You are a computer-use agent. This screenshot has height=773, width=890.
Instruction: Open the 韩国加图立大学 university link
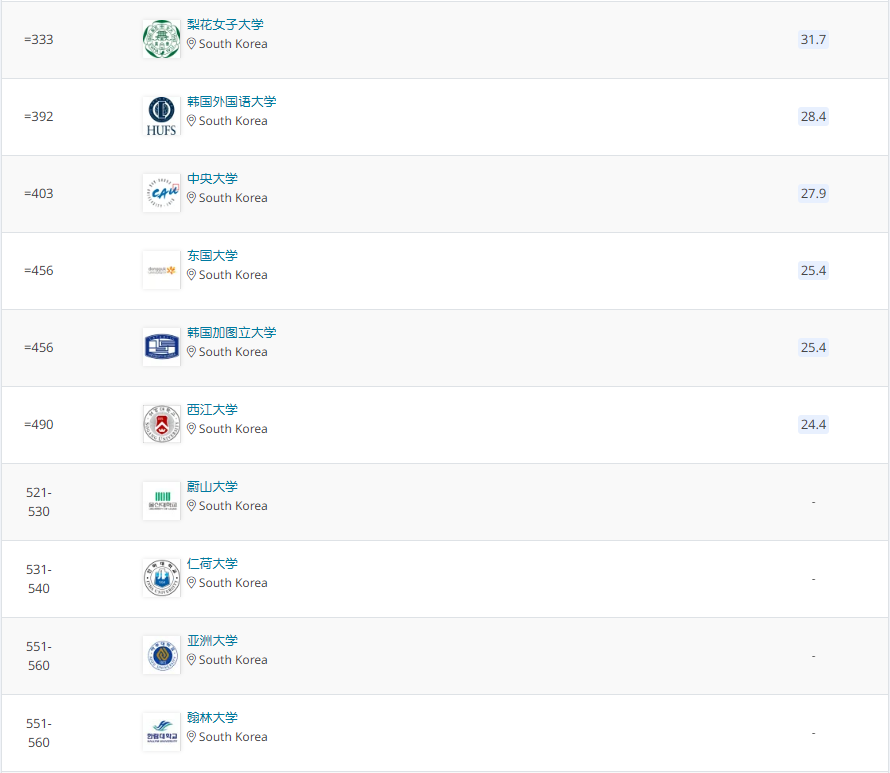point(232,333)
